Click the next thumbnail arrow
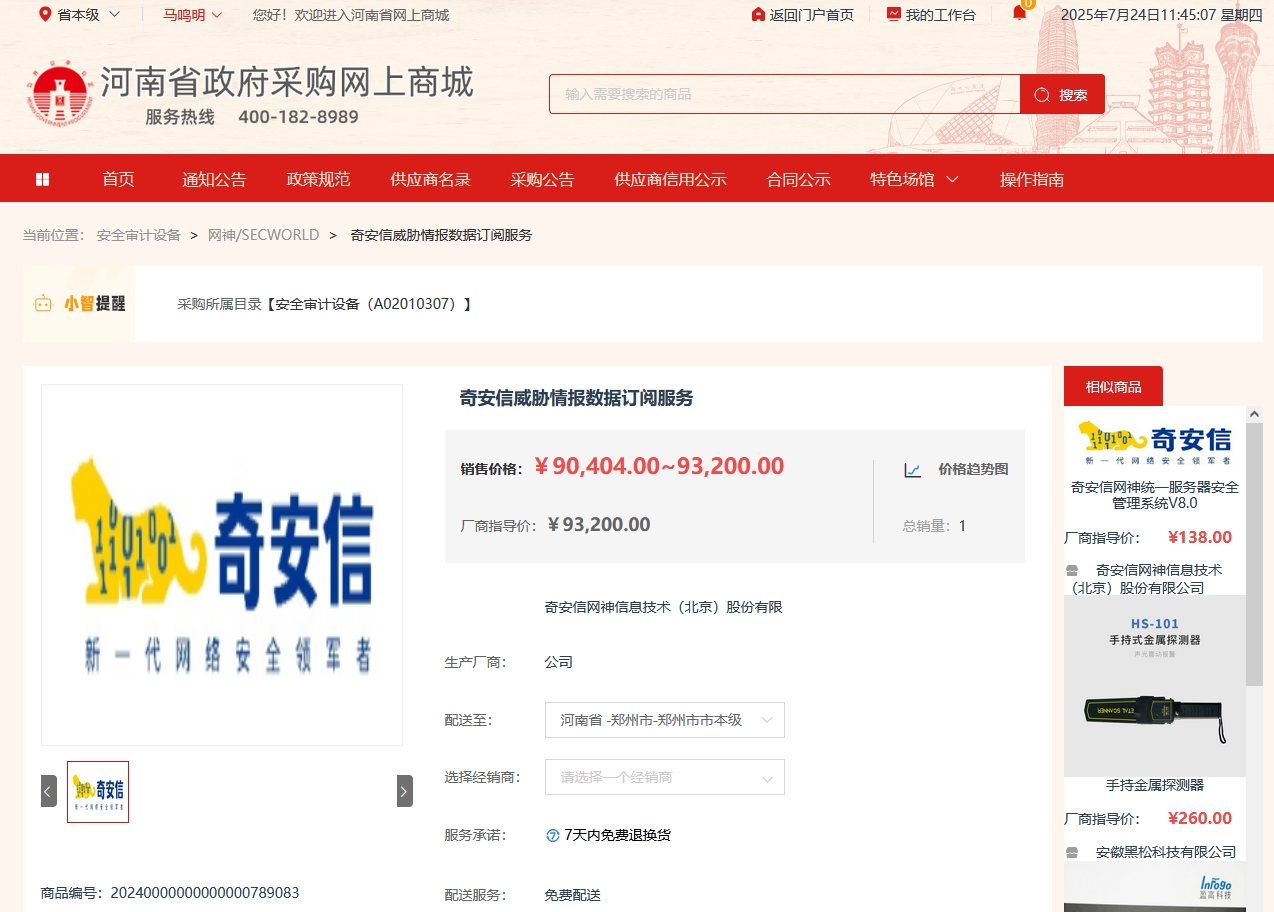 404,791
